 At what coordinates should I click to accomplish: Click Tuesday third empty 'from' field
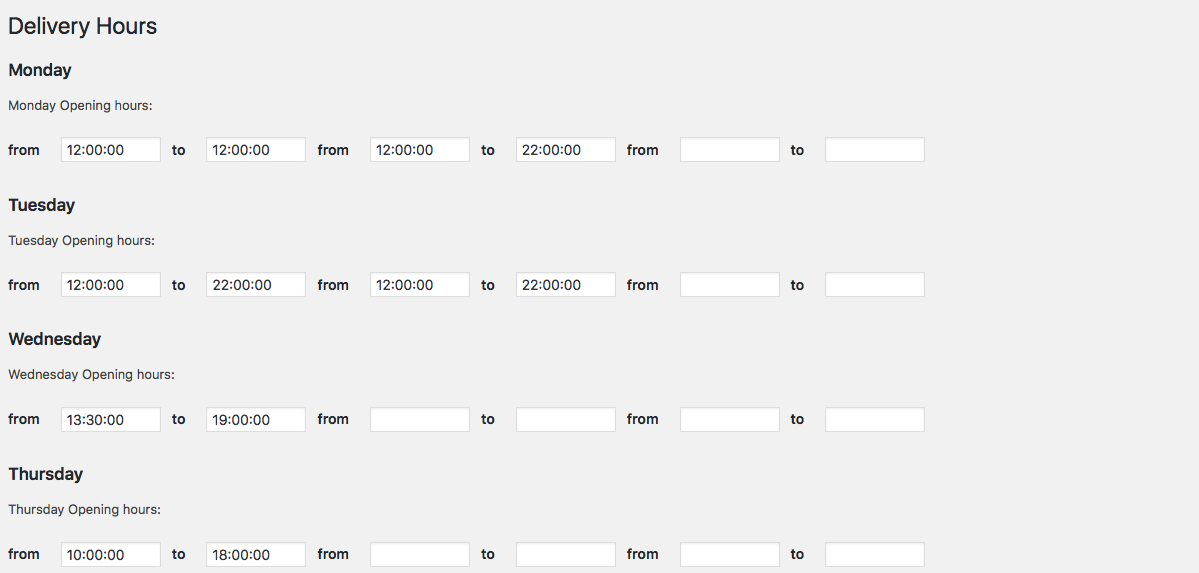730,285
